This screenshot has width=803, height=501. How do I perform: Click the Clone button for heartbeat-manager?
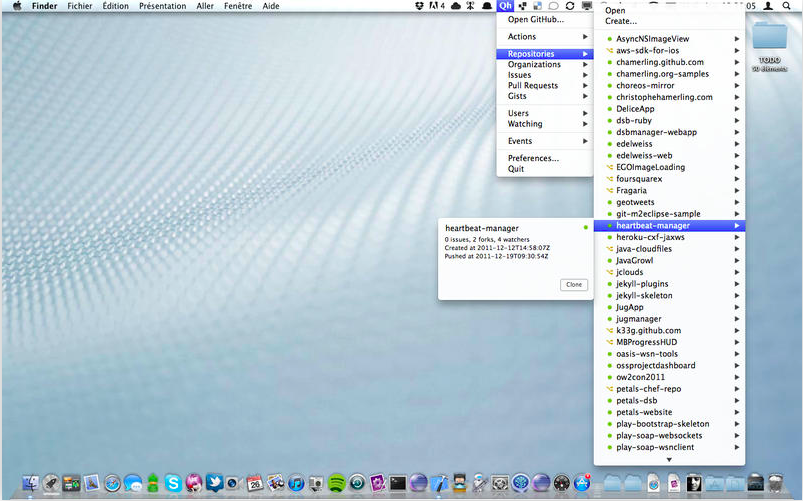(574, 284)
